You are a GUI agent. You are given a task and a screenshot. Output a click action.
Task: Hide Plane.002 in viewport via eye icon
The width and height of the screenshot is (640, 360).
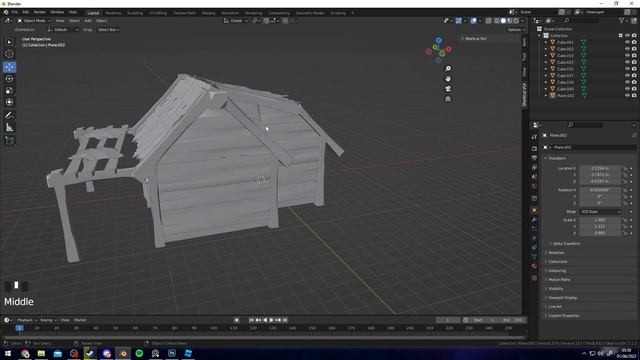point(627,96)
